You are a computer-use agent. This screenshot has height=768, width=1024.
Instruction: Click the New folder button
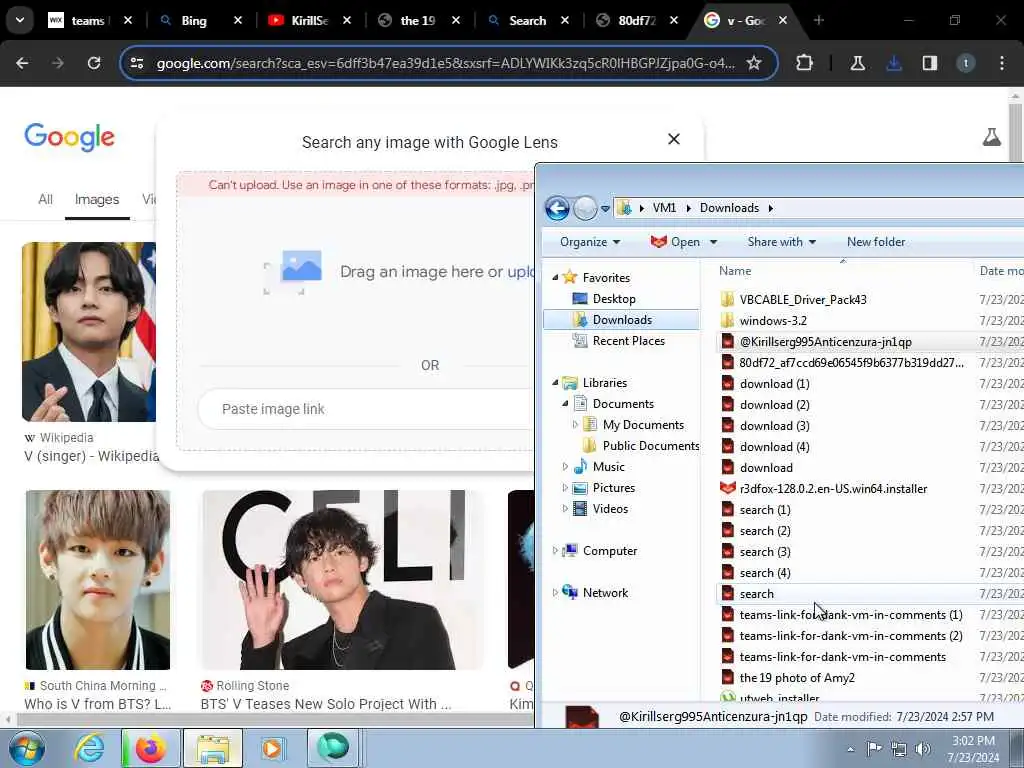(x=876, y=242)
